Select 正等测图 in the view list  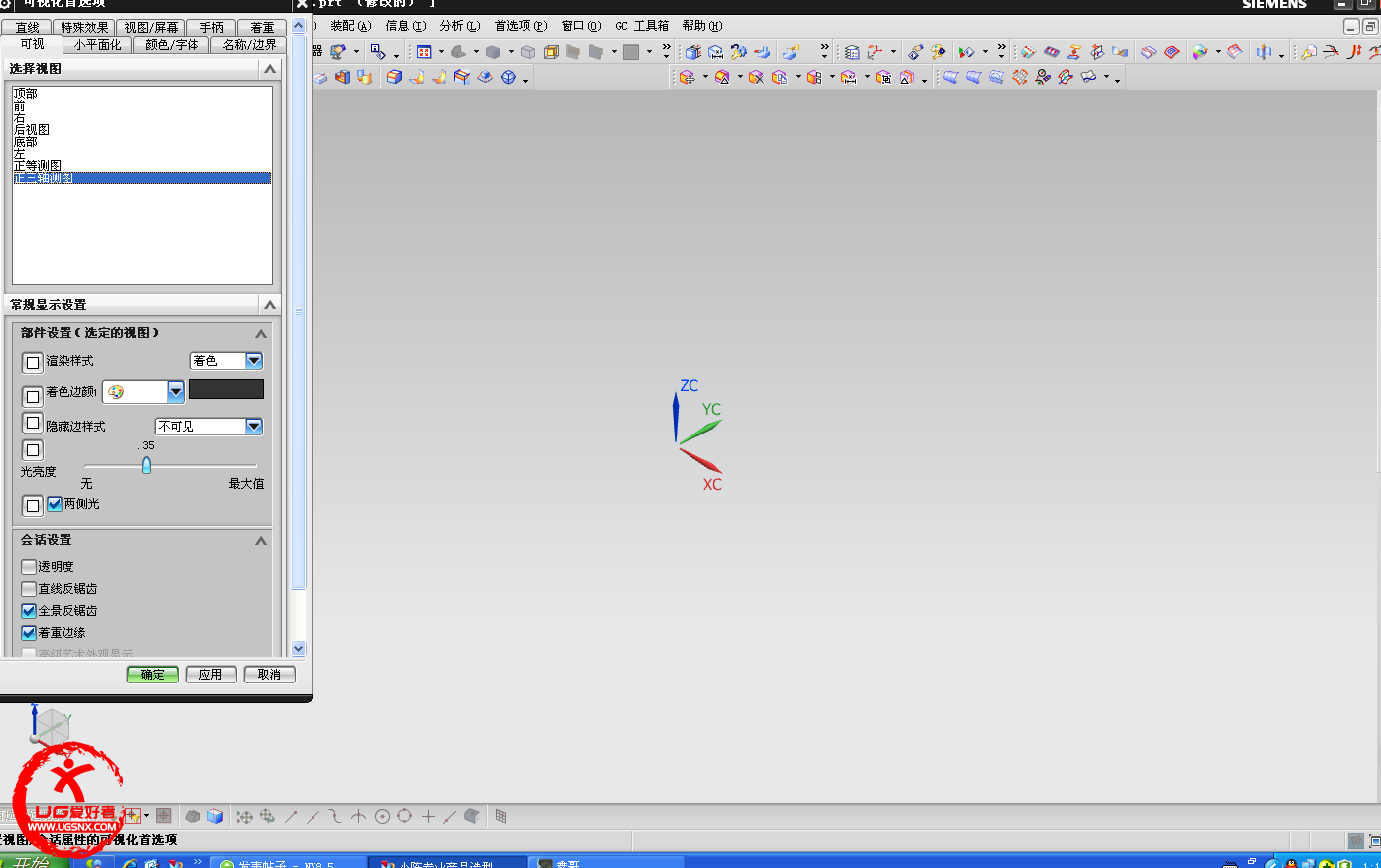[x=142, y=166]
